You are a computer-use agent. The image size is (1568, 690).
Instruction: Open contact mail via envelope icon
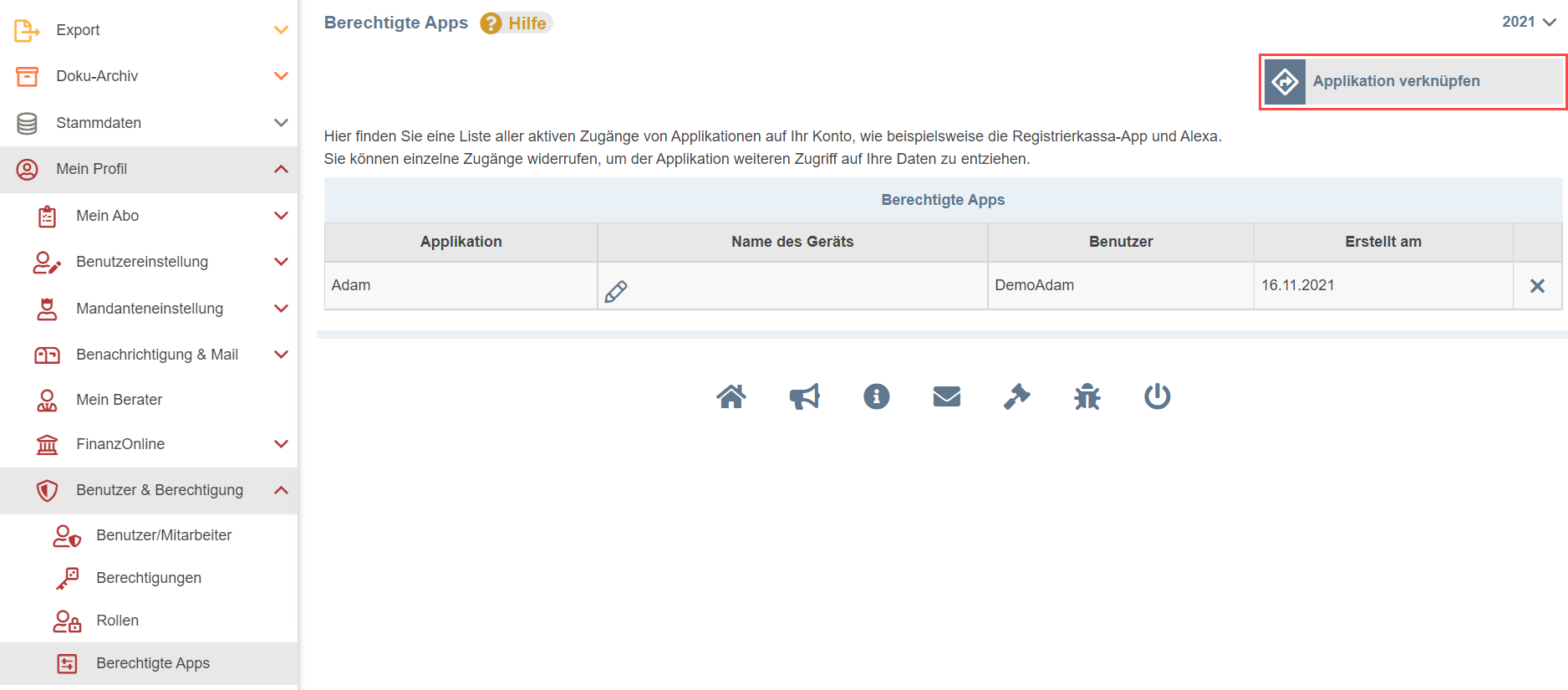(x=947, y=396)
